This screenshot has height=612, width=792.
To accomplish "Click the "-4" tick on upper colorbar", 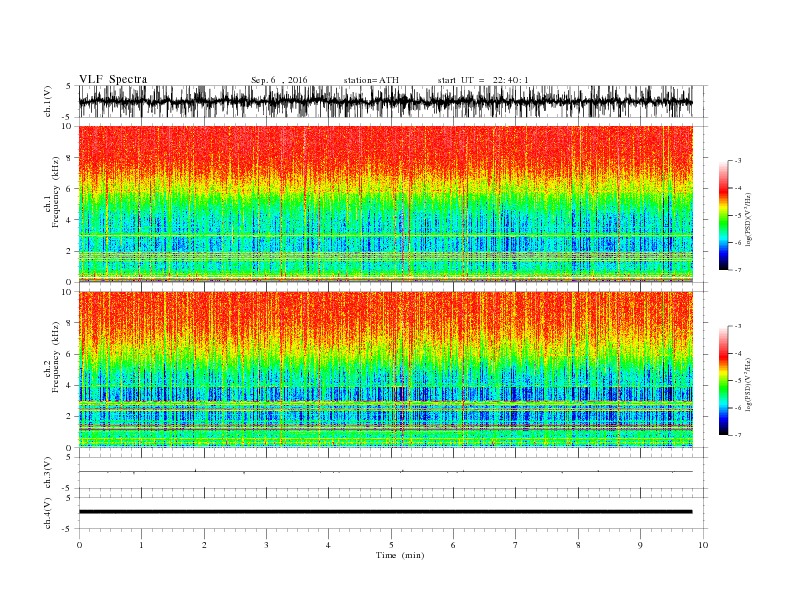I will (x=738, y=188).
